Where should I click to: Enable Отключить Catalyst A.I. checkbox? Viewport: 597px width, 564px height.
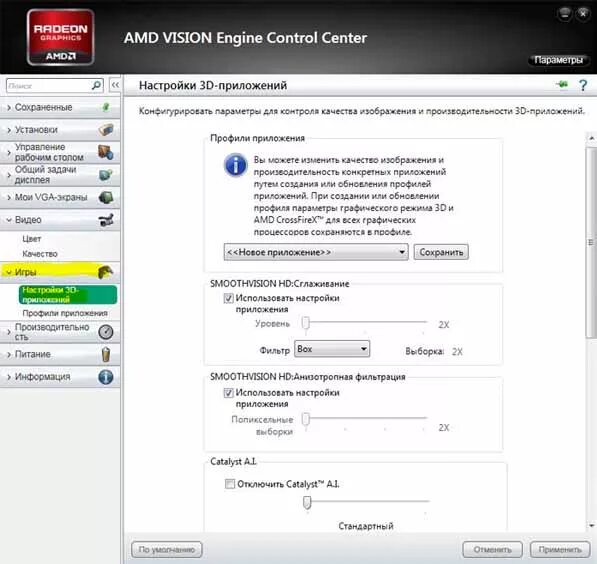pos(230,484)
